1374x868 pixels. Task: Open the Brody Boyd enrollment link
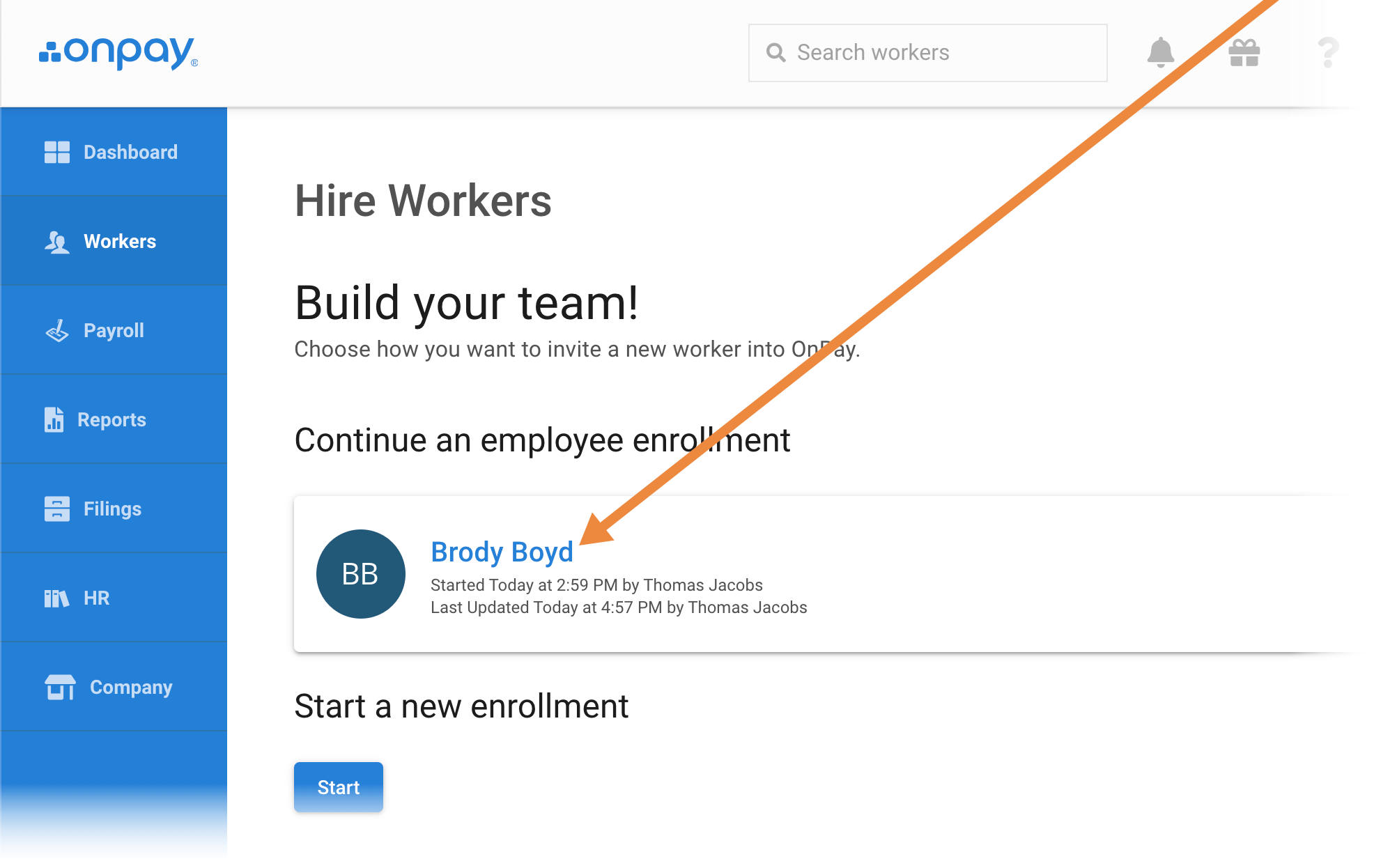coord(502,552)
